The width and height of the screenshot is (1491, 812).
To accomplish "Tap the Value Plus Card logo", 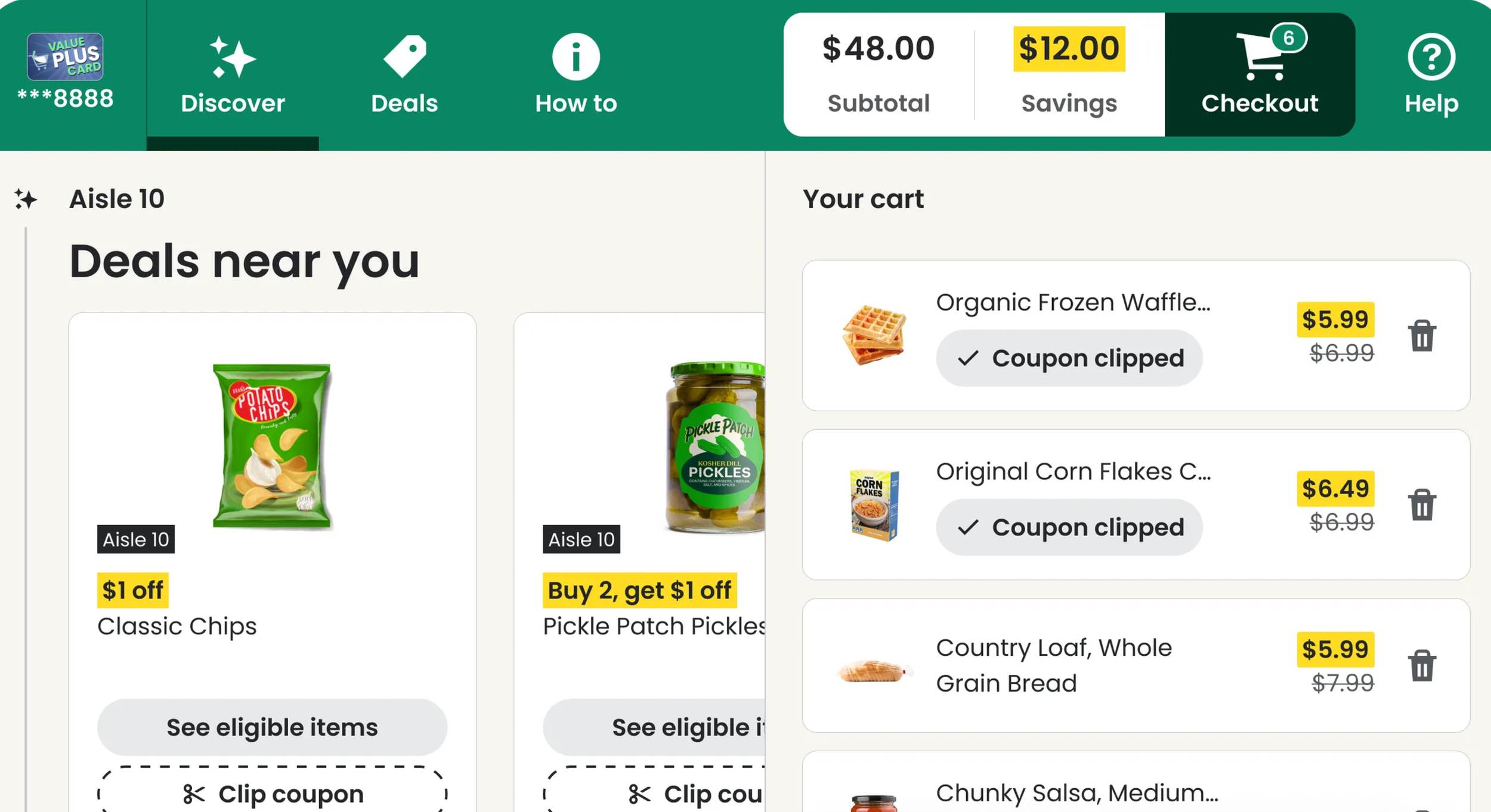I will coord(65,57).
